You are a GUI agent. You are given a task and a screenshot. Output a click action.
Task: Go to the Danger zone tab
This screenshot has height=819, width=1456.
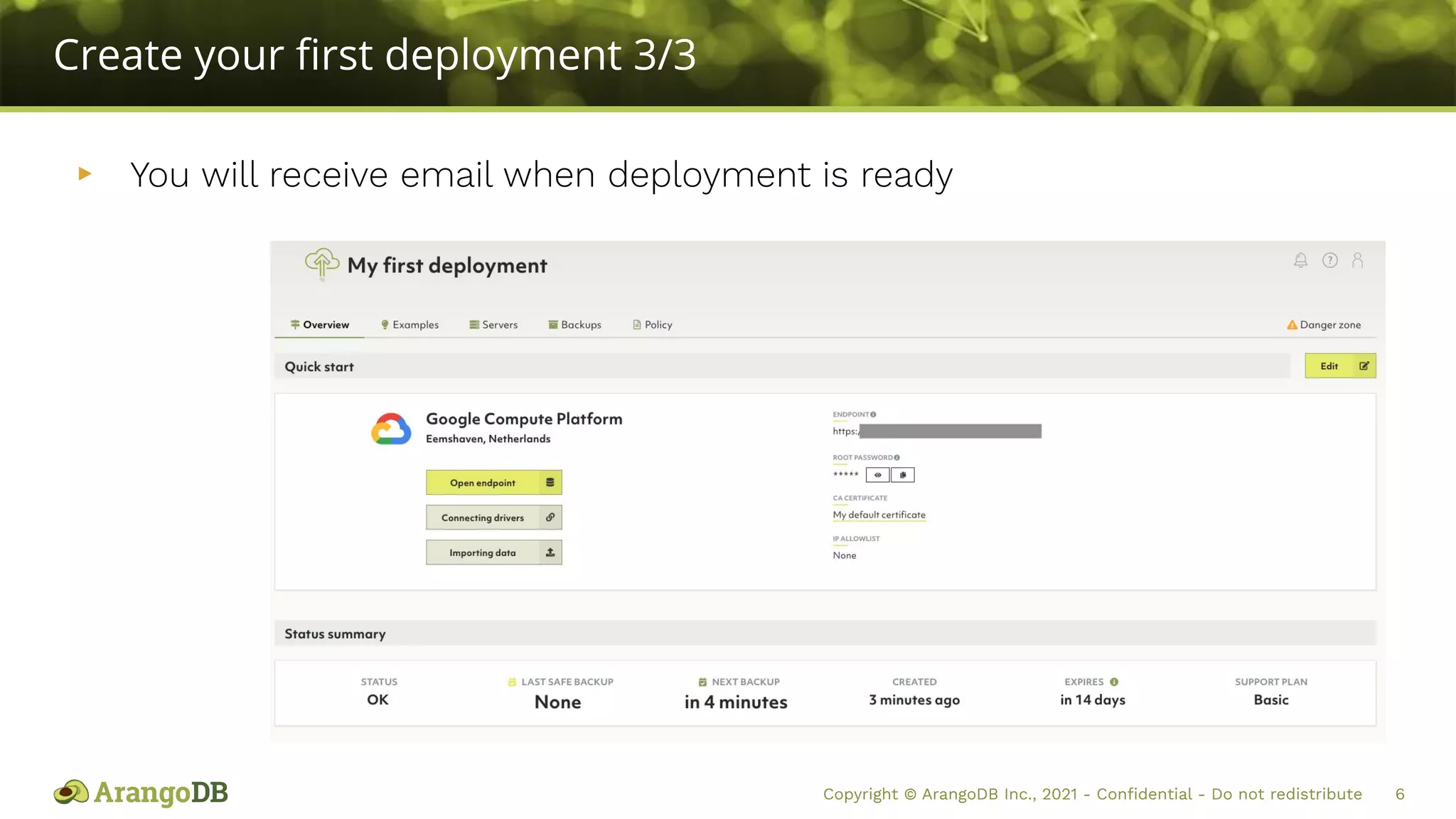coord(1324,325)
